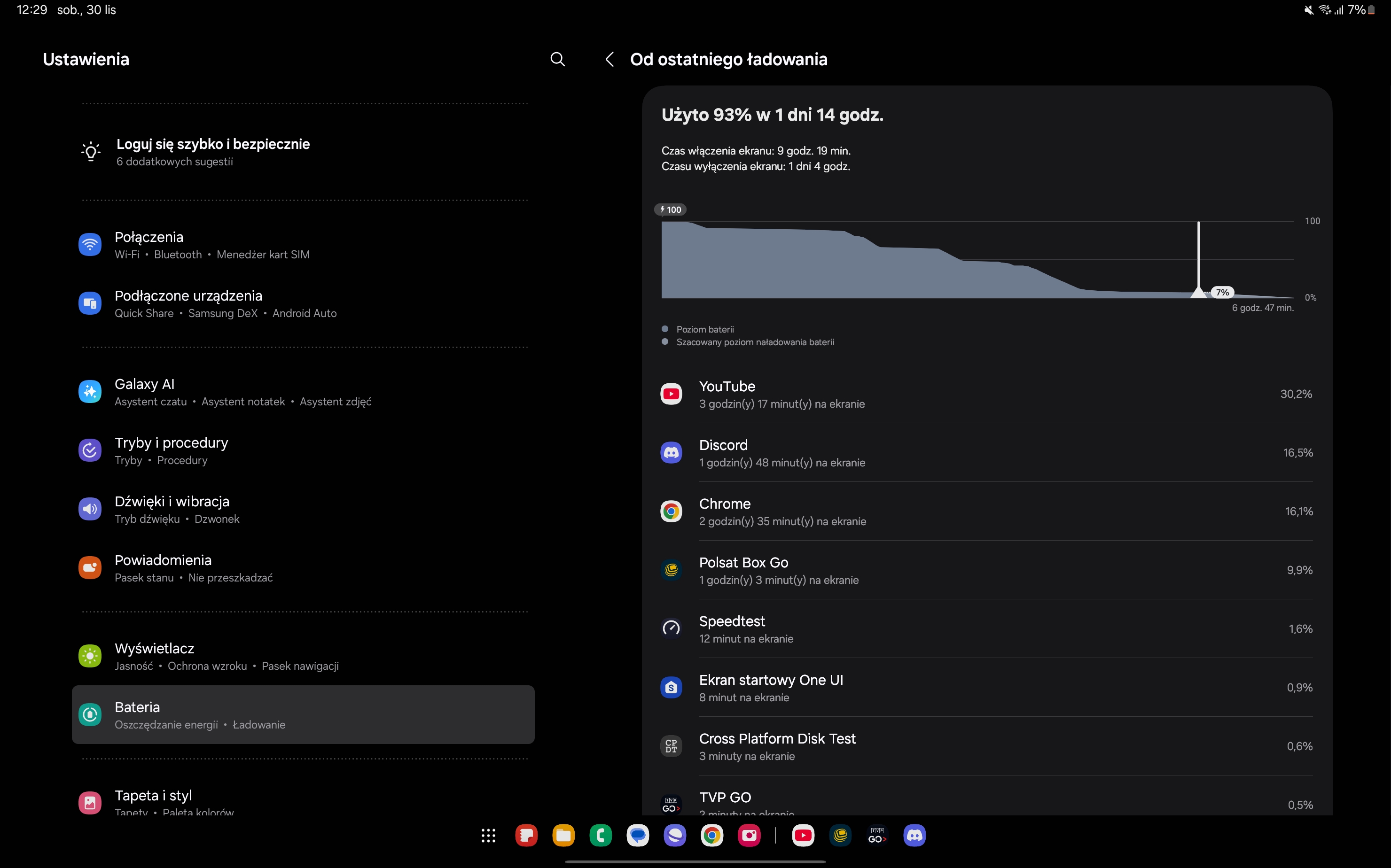
Task: Open the Camera app in taskbar
Action: [749, 836]
